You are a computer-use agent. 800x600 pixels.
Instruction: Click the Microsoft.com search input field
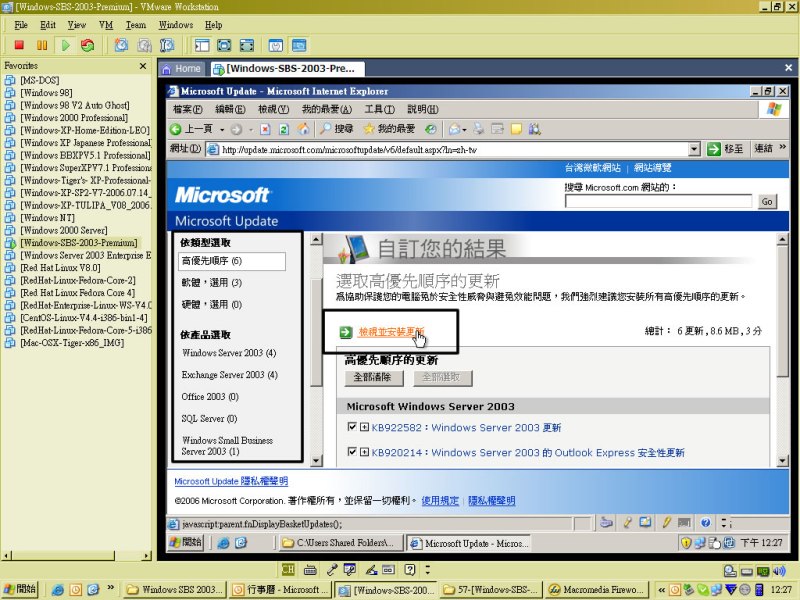(658, 201)
